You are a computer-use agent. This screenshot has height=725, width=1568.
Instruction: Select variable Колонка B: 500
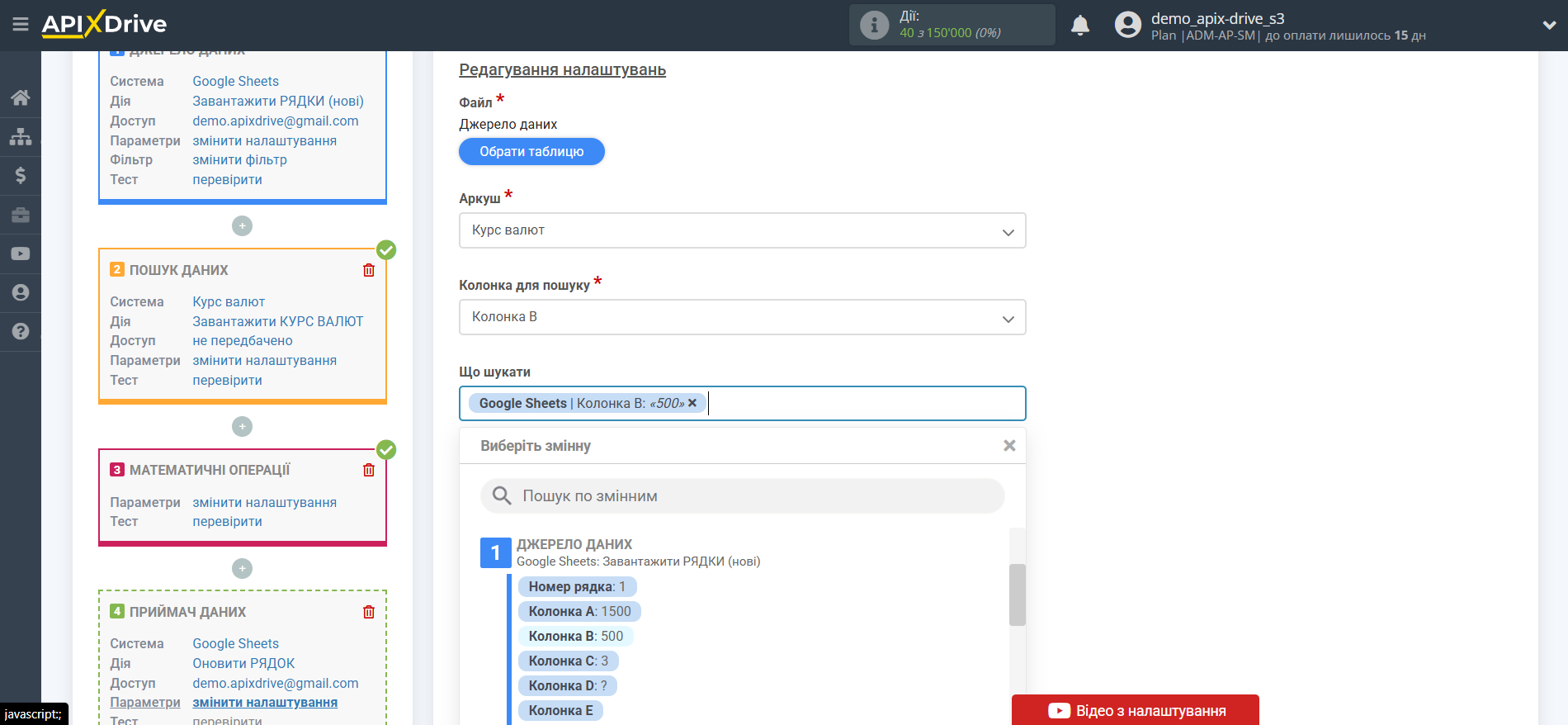coord(576,636)
